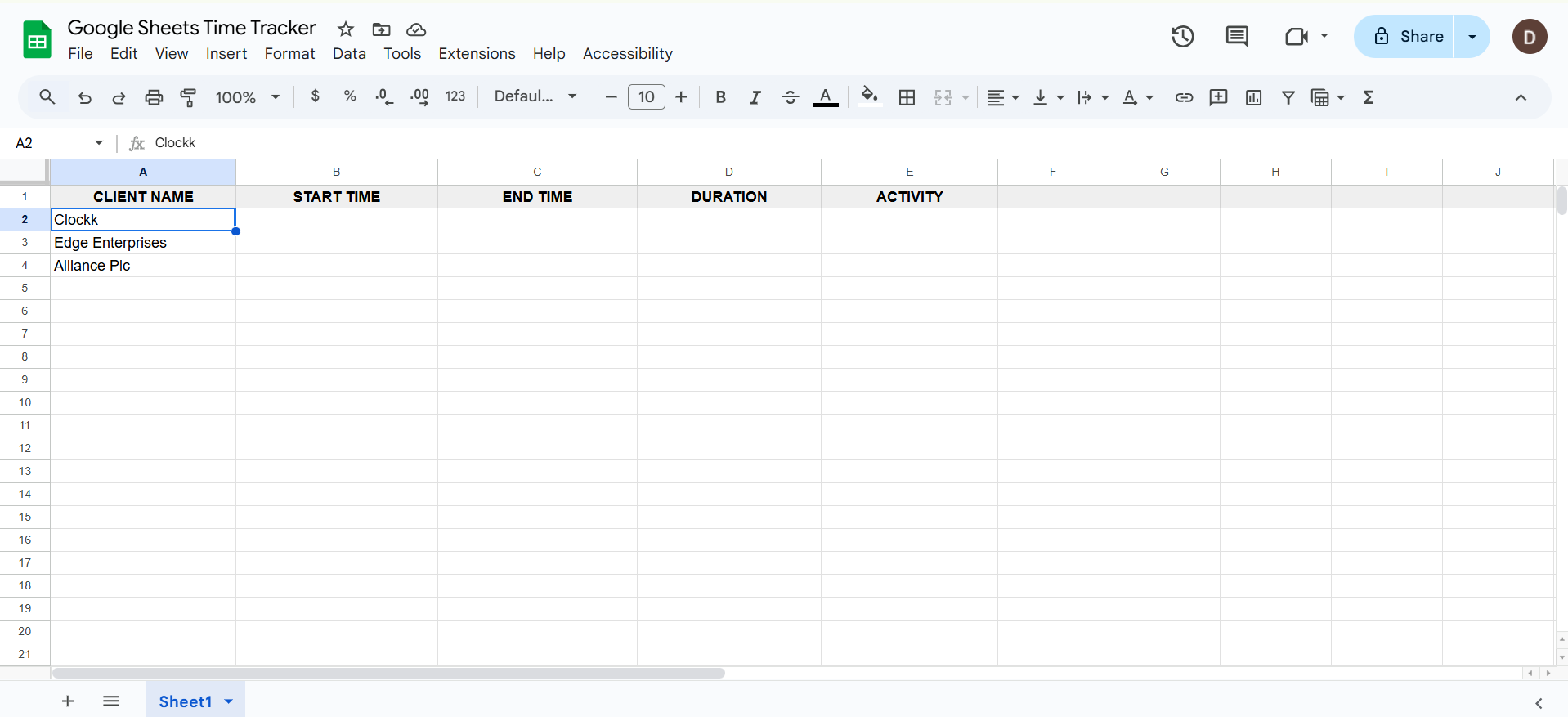Viewport: 1568px width, 717px height.
Task: Expand Share options dropdown arrow
Action: (1472, 36)
